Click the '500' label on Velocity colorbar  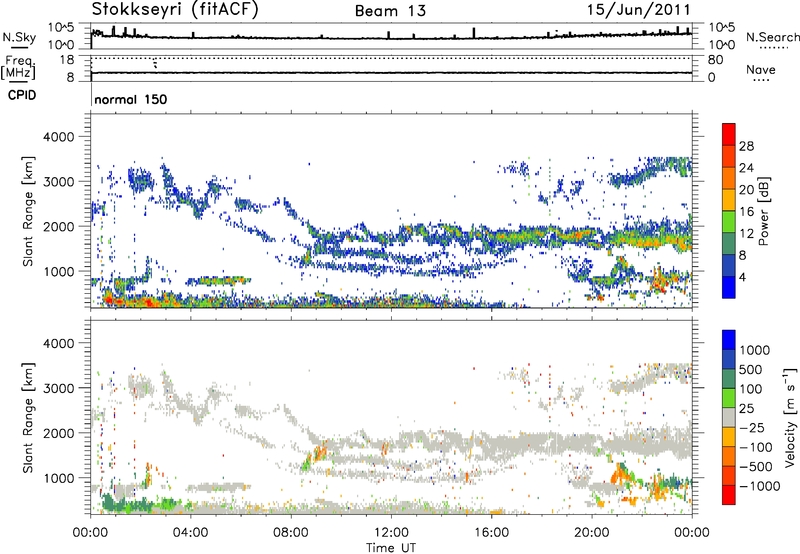[750, 369]
